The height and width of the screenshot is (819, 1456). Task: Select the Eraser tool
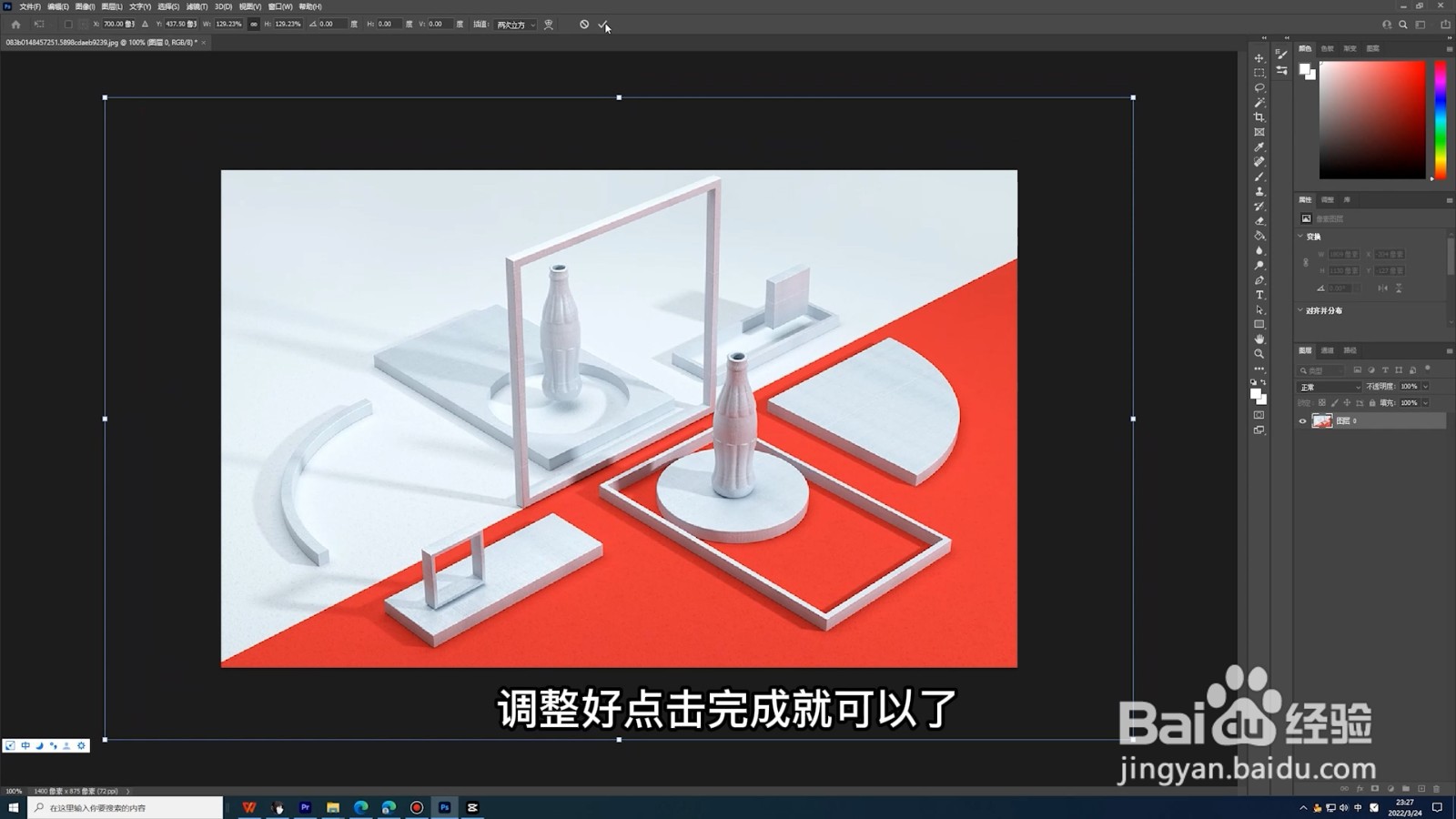click(1259, 221)
